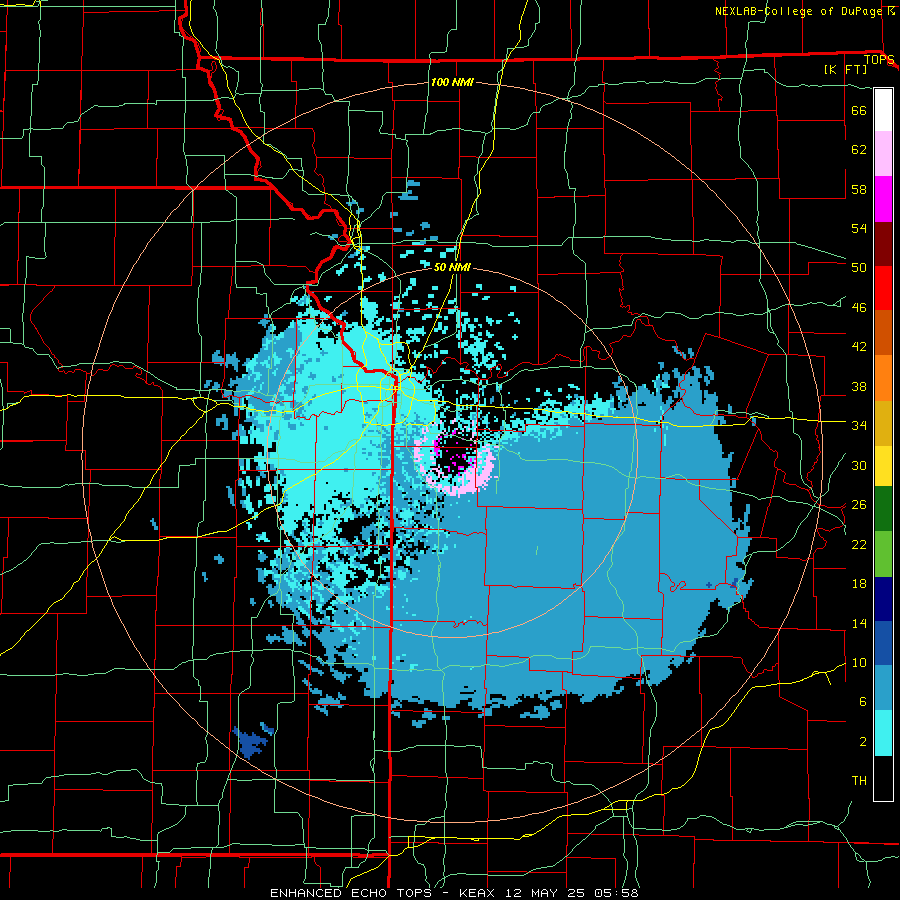Select the bright red legend swatch near 46
The image size is (900, 900).
point(883,288)
